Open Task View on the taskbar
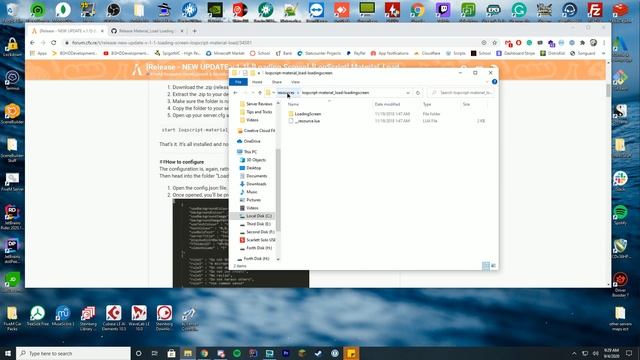The image size is (640, 360). (x=155, y=353)
